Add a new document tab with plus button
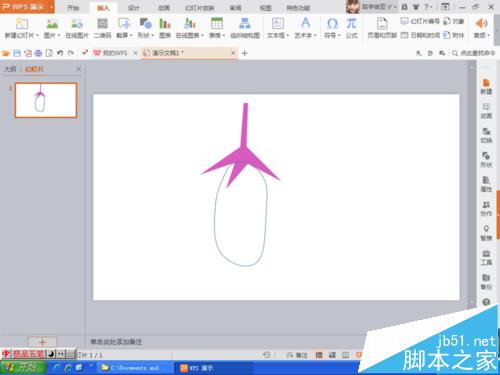This screenshot has width=500, height=375. click(244, 53)
